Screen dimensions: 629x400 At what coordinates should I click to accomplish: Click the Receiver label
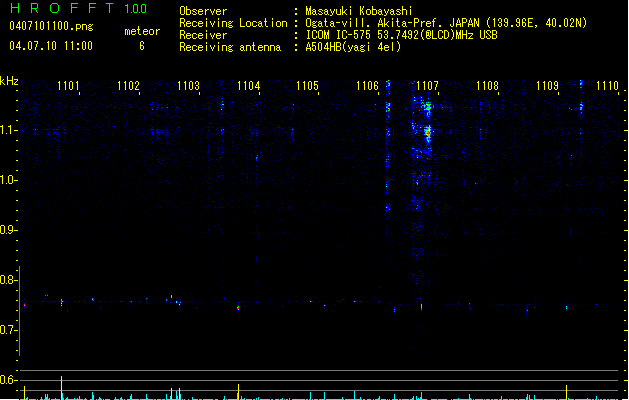pyautogui.click(x=203, y=35)
